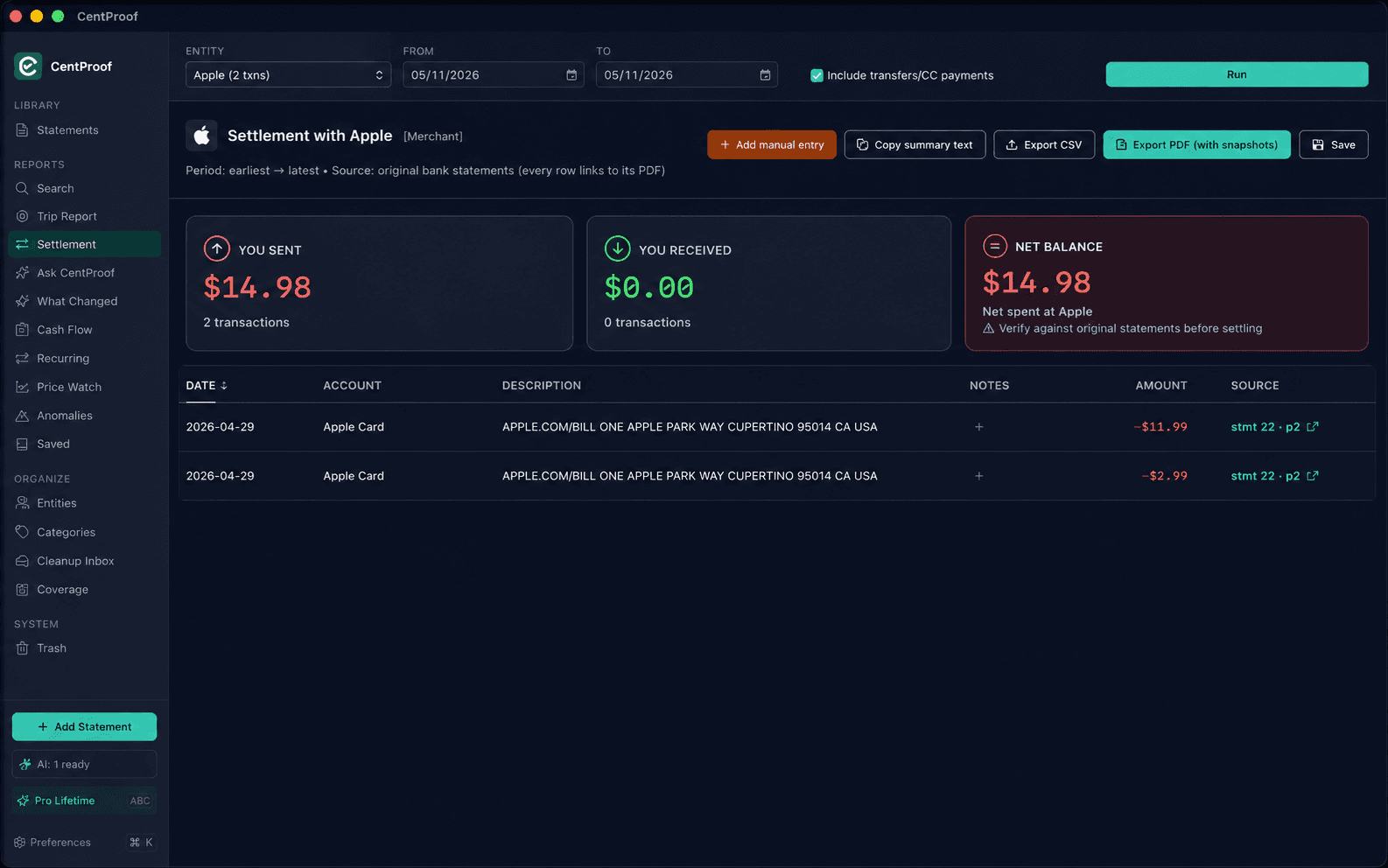Click 'Net spent at Apple' text

[1037, 311]
